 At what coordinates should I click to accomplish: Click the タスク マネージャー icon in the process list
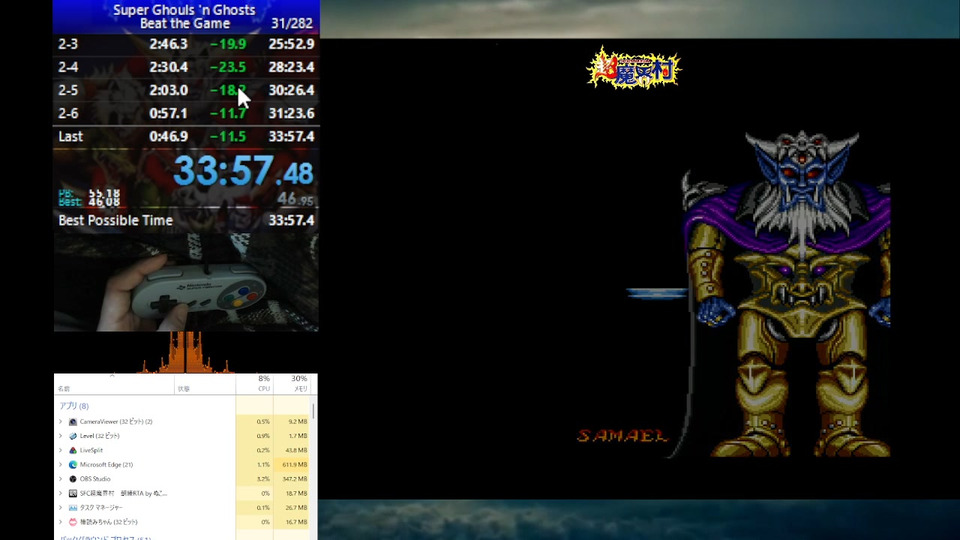[x=73, y=508]
